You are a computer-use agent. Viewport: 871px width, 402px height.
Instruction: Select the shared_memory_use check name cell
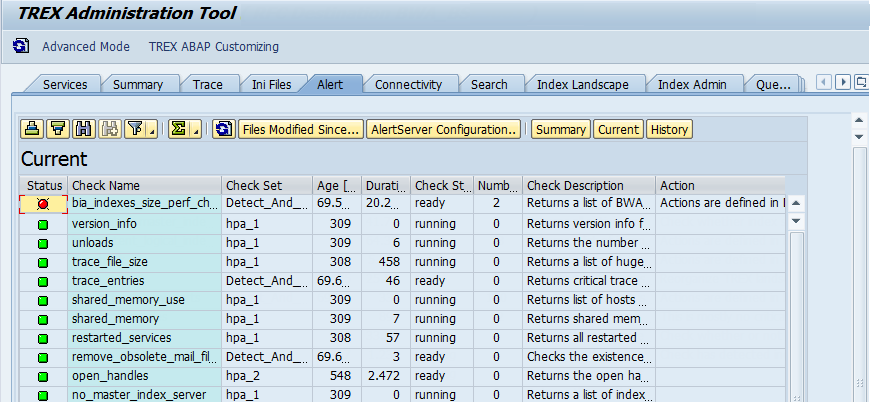[145, 300]
